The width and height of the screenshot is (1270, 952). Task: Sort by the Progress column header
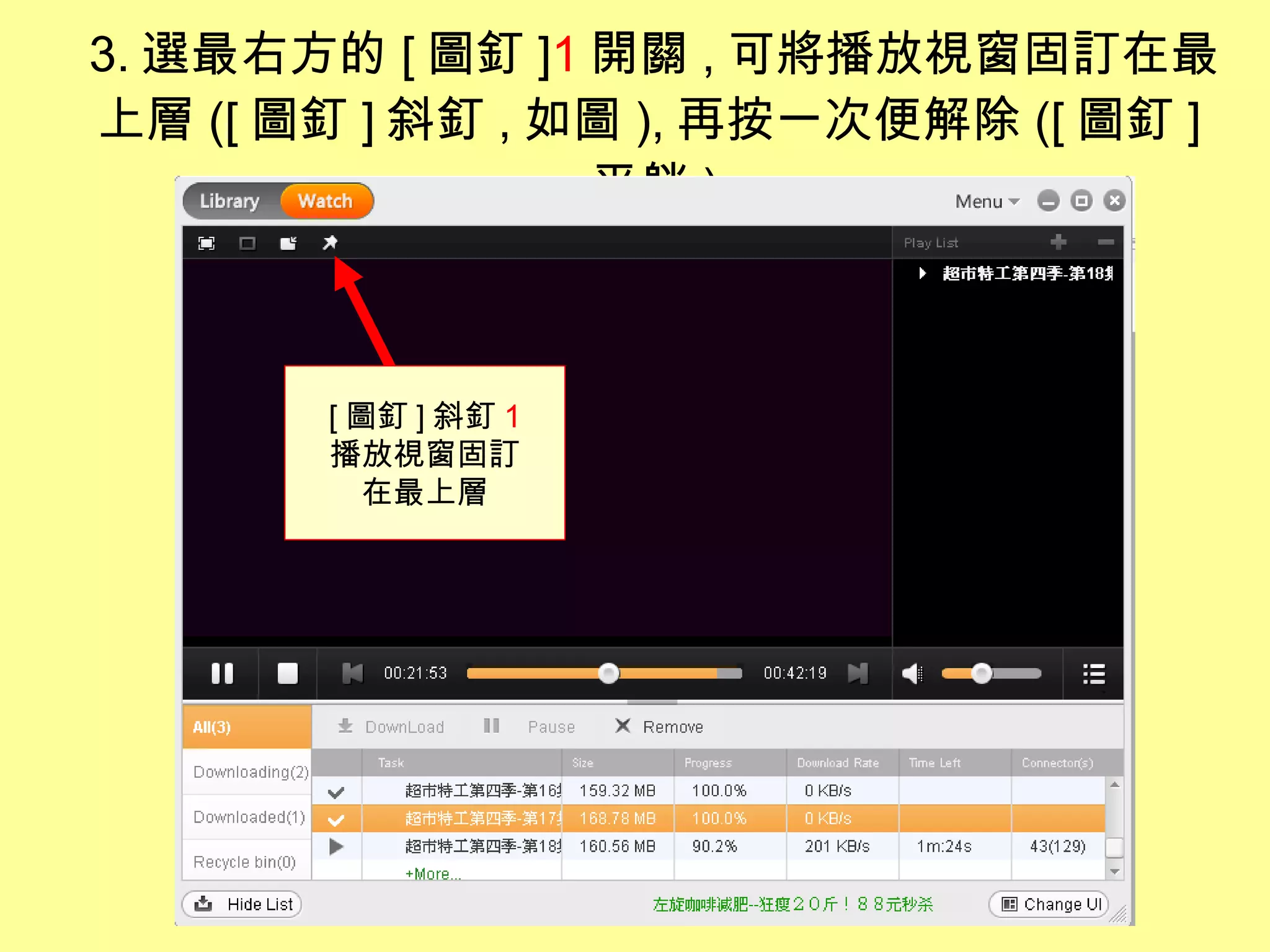coord(730,763)
